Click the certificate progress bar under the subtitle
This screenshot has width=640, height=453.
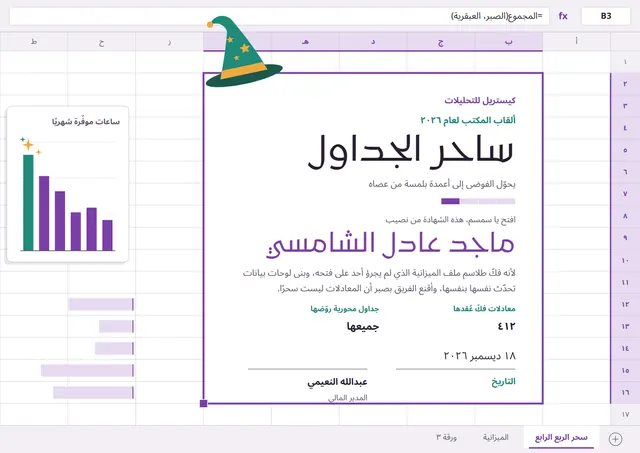tap(478, 201)
